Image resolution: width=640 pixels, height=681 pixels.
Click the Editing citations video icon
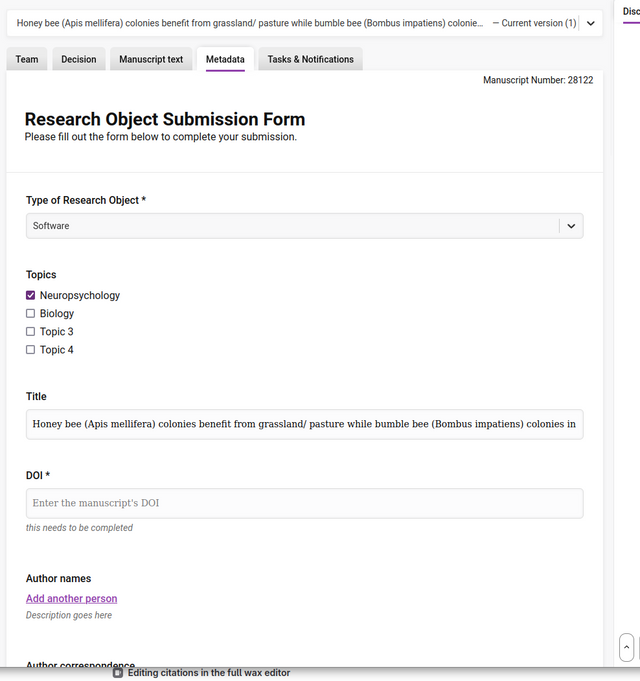click(x=118, y=673)
